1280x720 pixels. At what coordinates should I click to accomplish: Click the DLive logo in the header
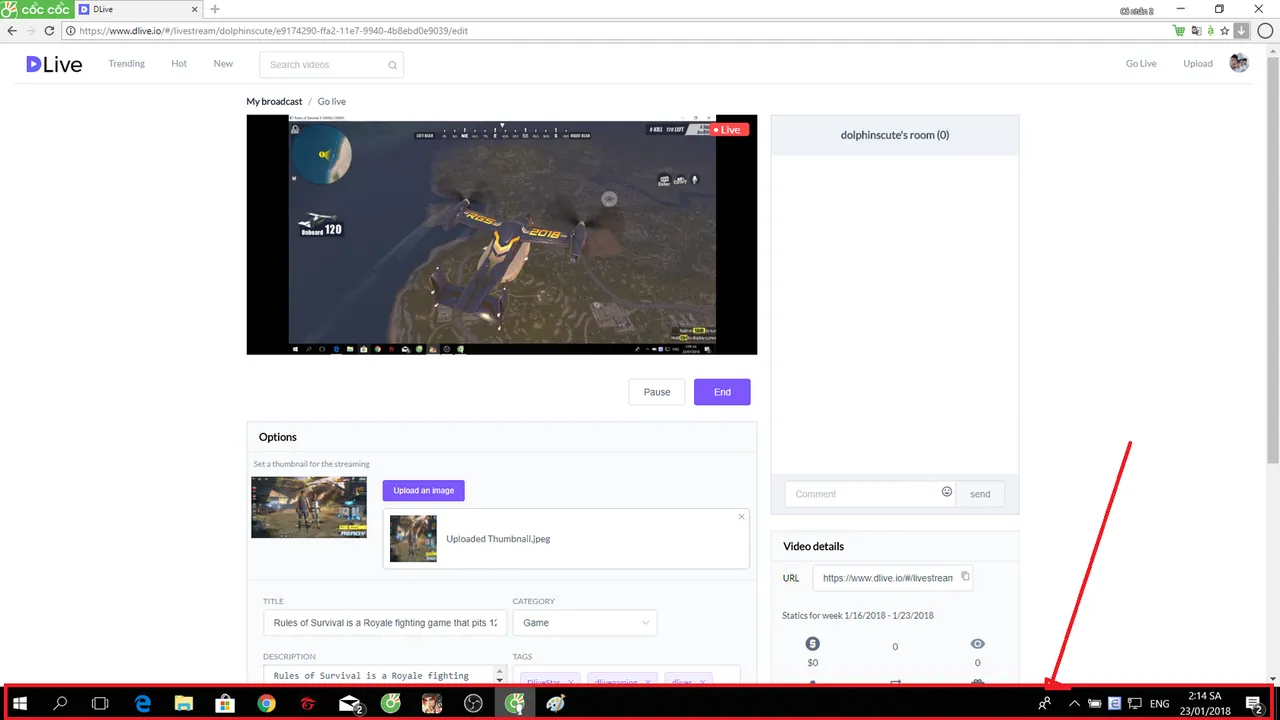tap(54, 64)
